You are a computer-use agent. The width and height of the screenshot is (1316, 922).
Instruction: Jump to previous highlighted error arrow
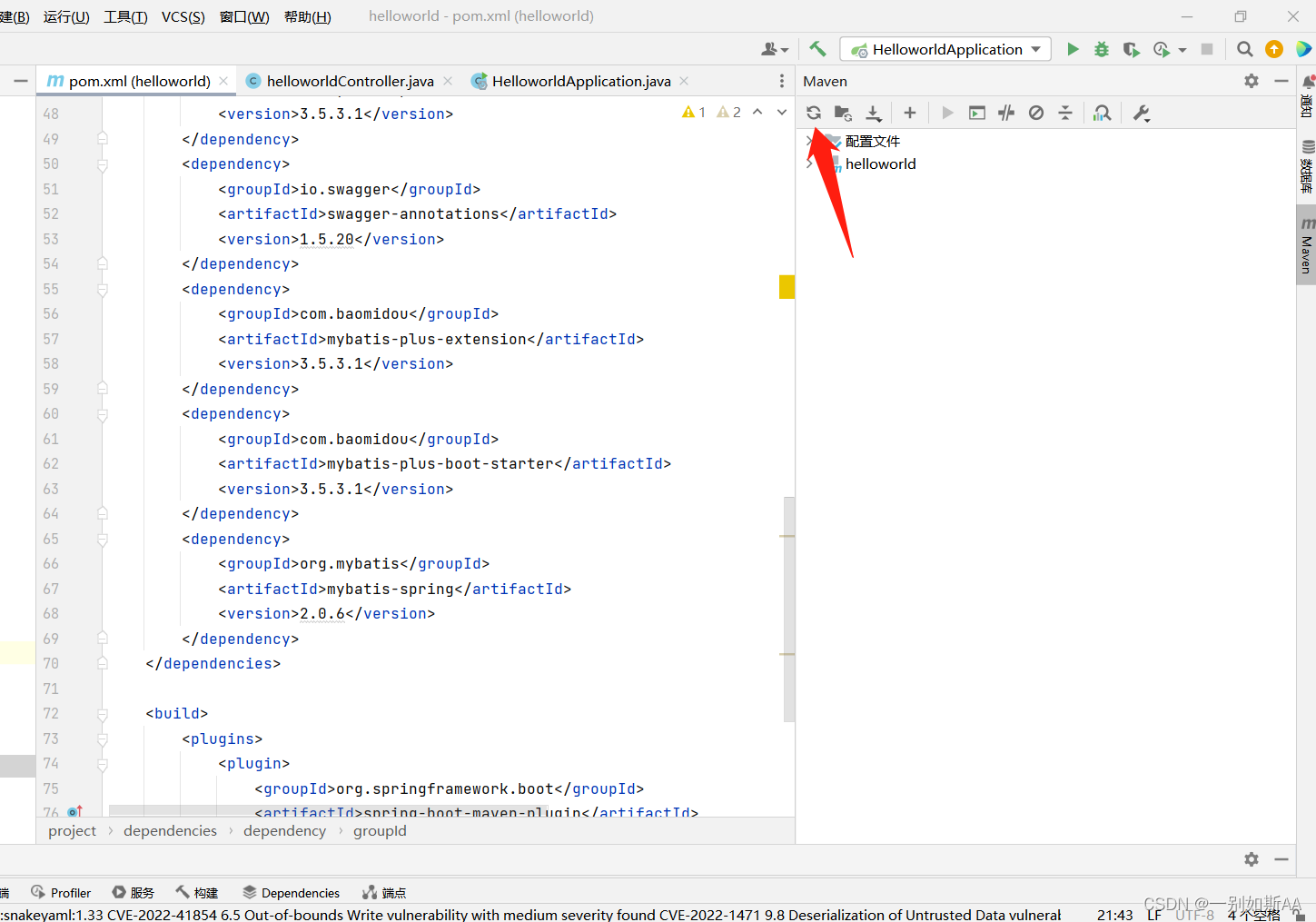tap(757, 113)
